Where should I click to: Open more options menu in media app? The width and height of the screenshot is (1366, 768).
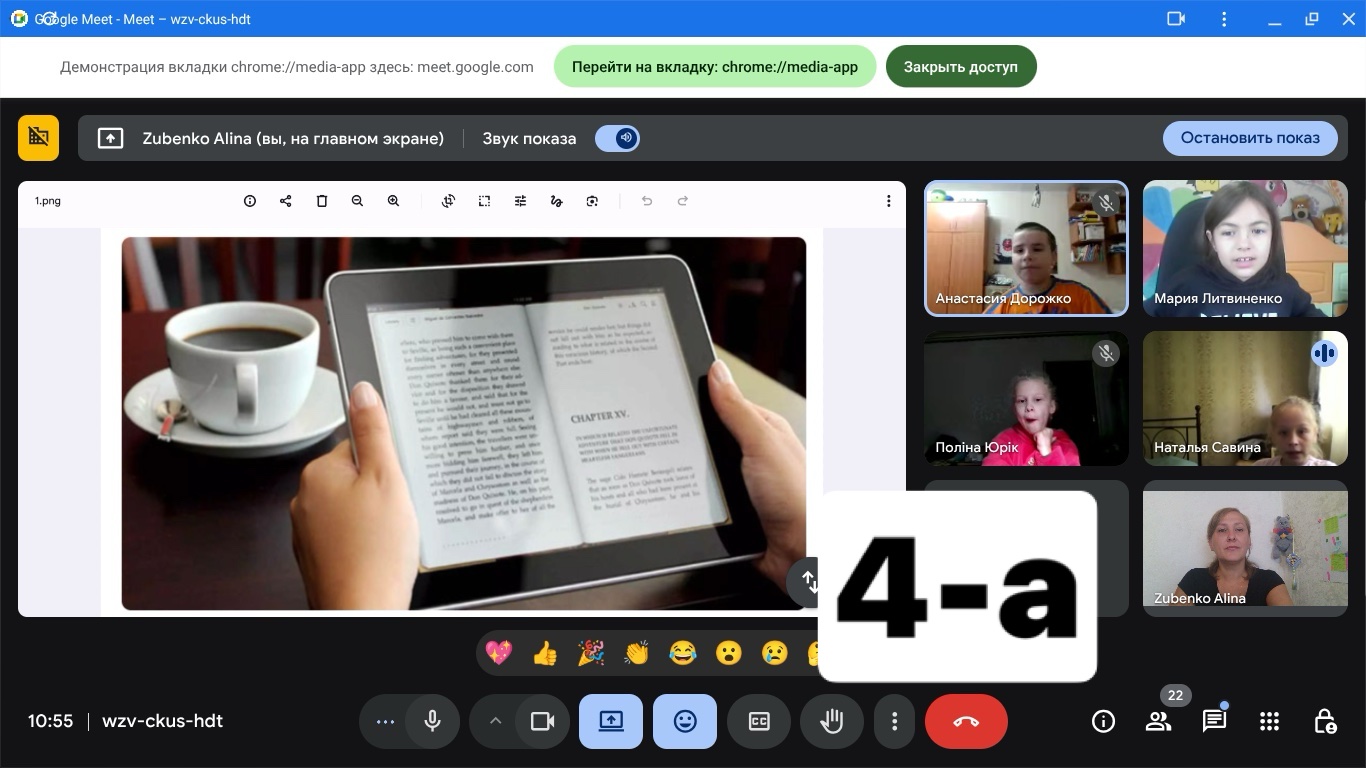(888, 201)
